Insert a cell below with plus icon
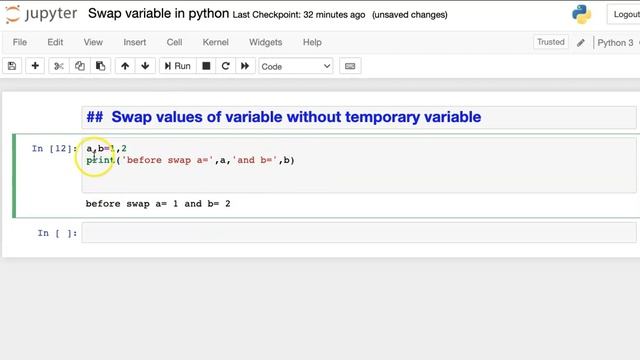640x360 pixels. [x=35, y=66]
